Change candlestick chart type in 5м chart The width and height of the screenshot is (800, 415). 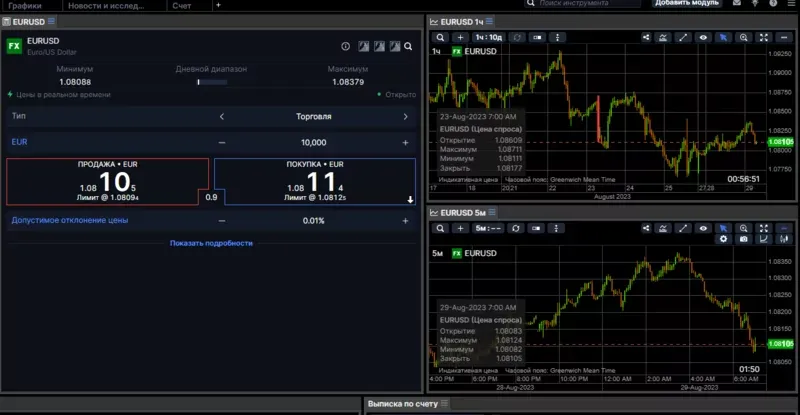click(784, 239)
